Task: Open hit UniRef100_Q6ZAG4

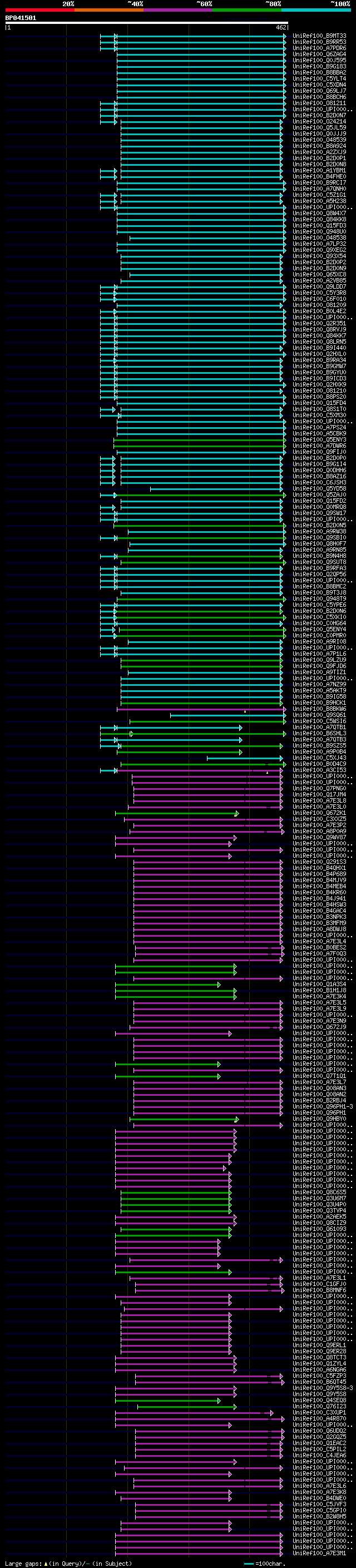Action: pos(319,54)
